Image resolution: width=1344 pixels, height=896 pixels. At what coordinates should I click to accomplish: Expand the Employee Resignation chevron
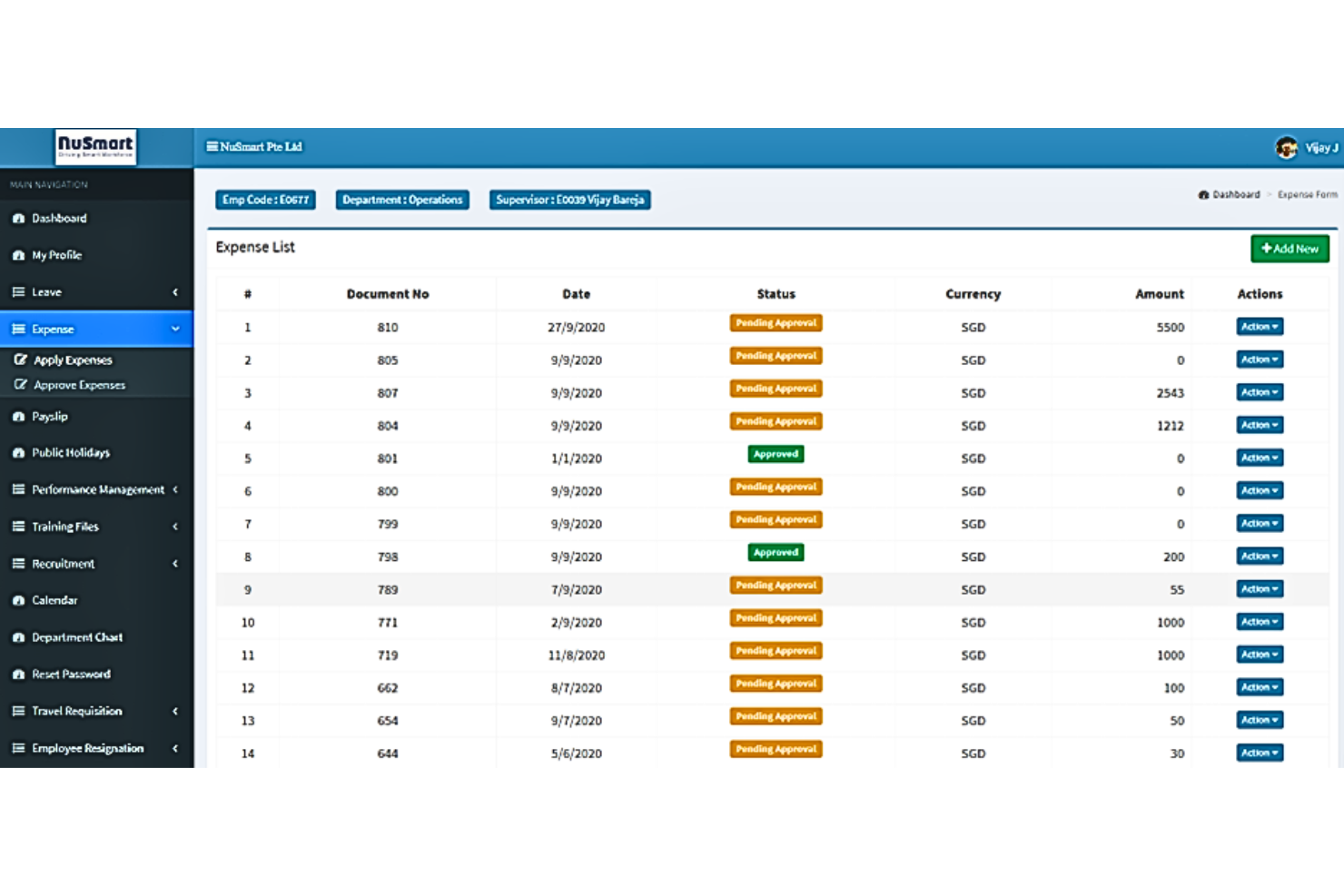tap(175, 748)
